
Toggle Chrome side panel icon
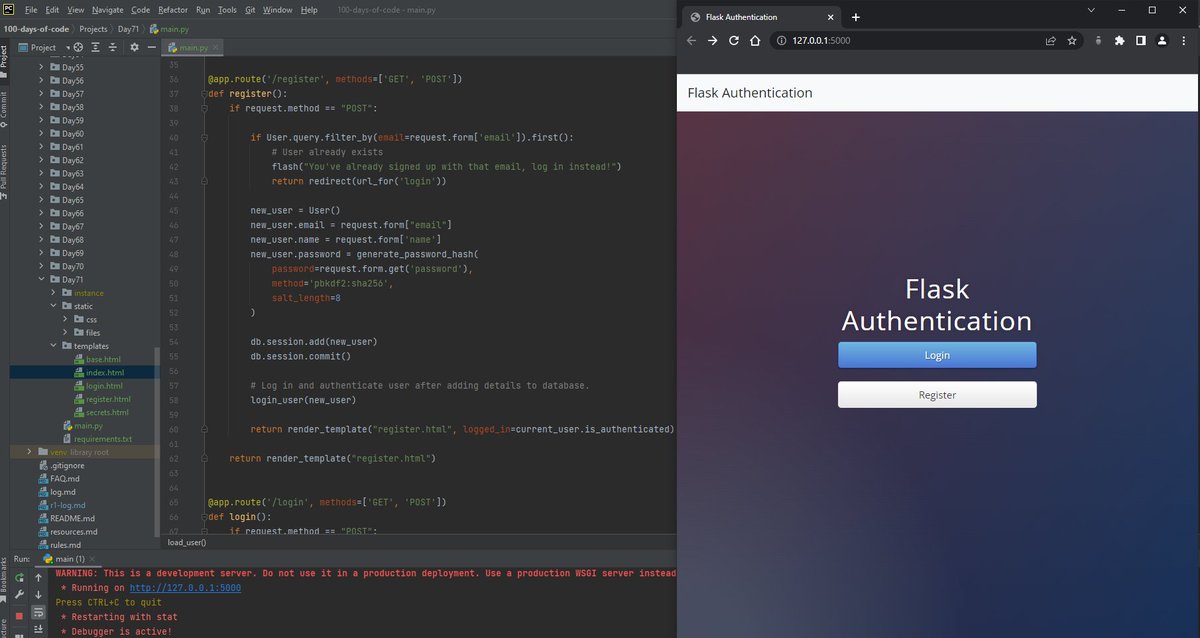click(x=1140, y=41)
